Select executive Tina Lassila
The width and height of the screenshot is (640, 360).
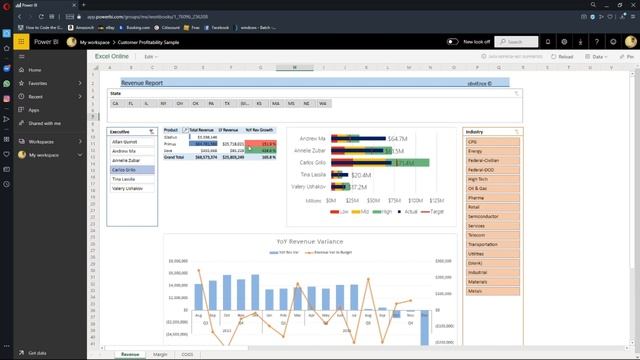132,179
